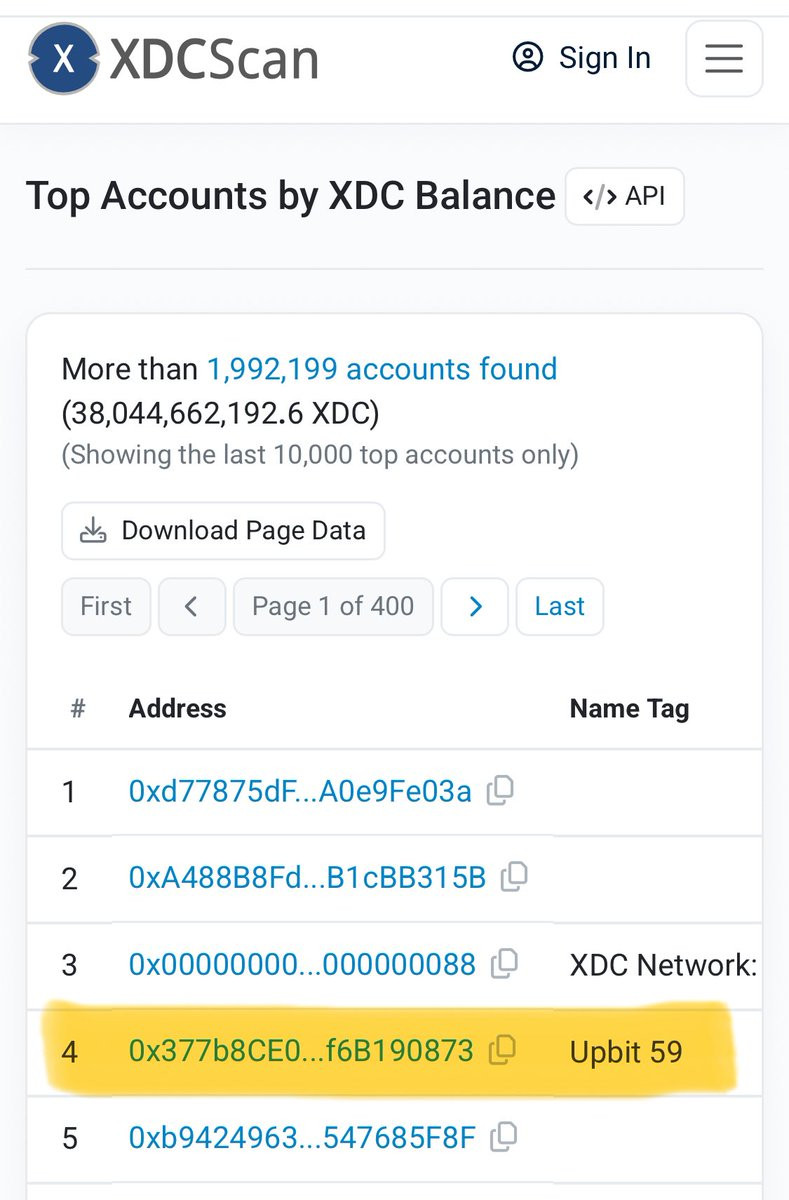Go to previous page arrow
The width and height of the screenshot is (789, 1200).
(x=191, y=606)
